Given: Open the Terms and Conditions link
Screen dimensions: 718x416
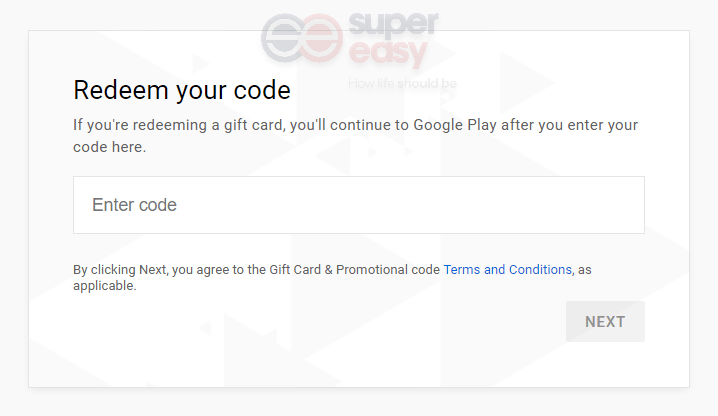Looking at the screenshot, I should pos(507,269).
